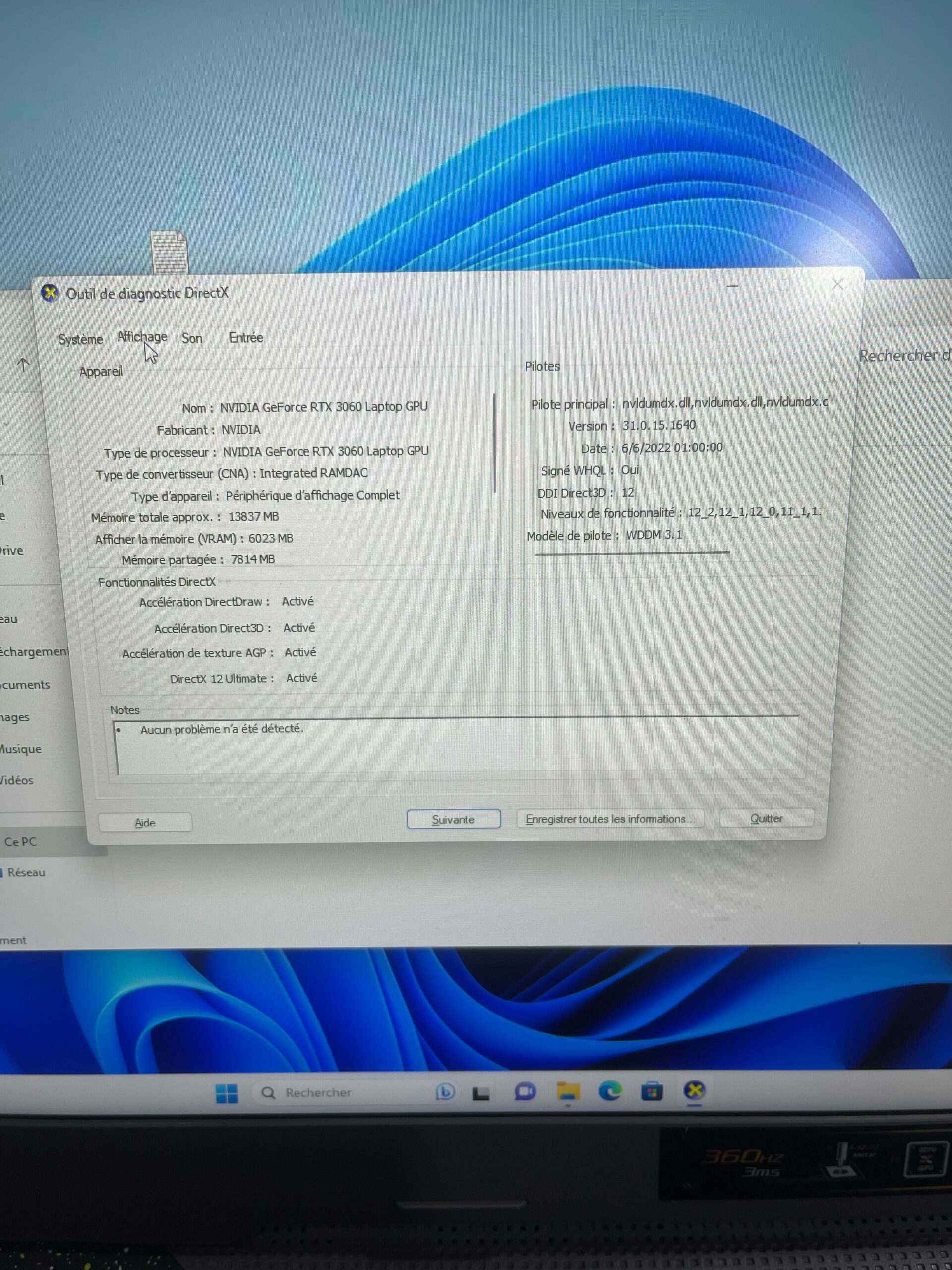
Task: Click the DirectX diagnostic title bar icon
Action: tap(50, 293)
